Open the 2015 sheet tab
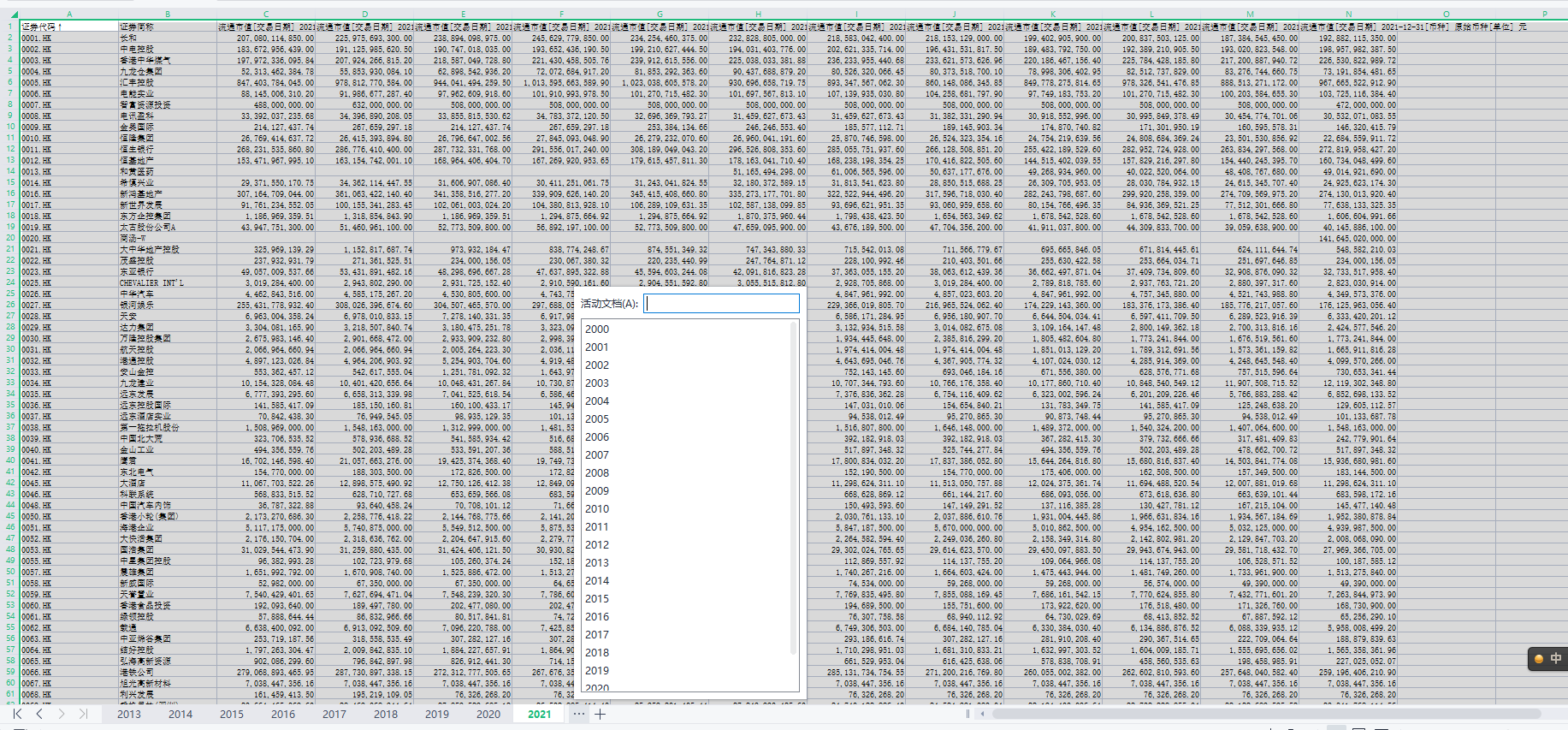The image size is (1568, 730). coord(232,714)
